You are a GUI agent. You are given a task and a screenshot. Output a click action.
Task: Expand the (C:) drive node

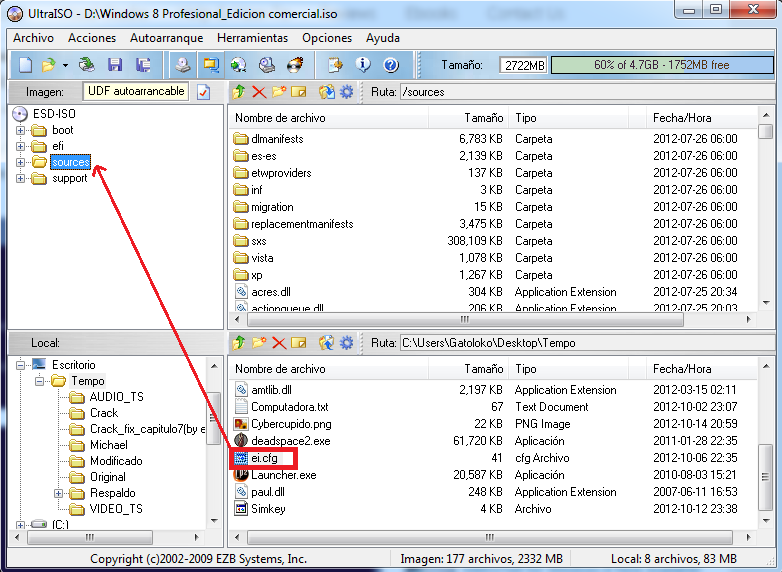pos(20,525)
